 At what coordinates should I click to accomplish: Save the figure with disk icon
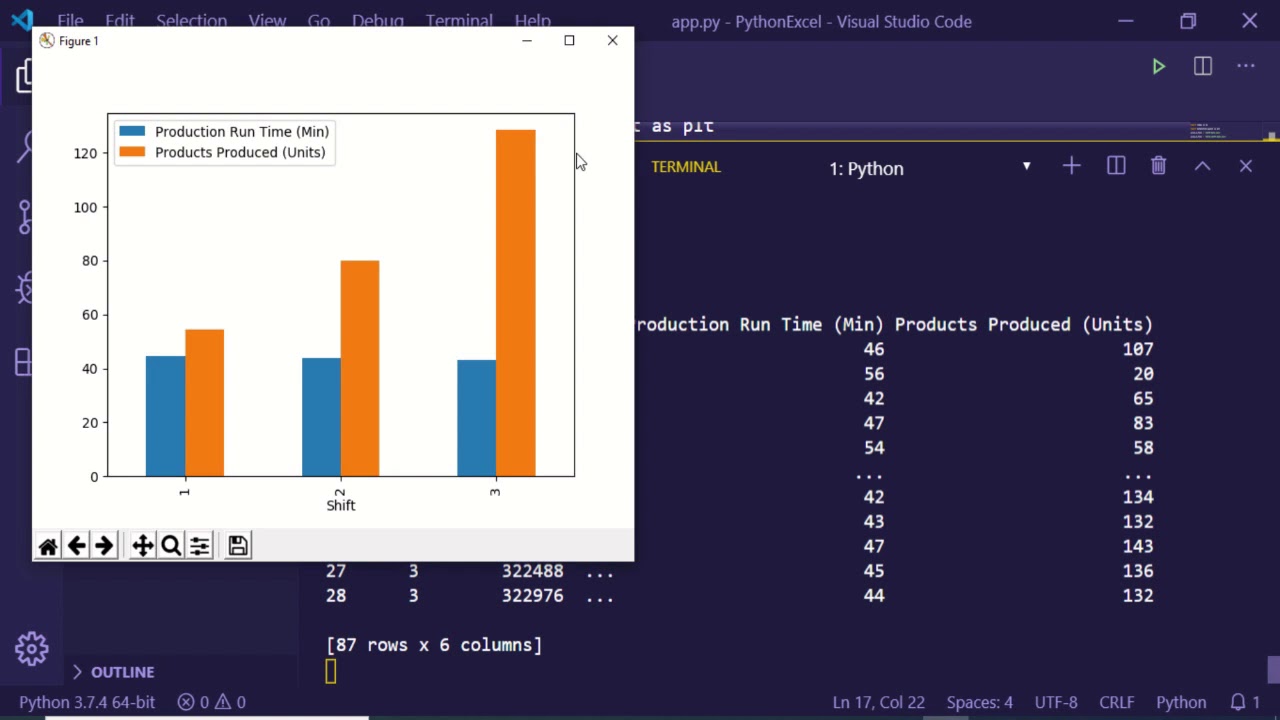[237, 546]
